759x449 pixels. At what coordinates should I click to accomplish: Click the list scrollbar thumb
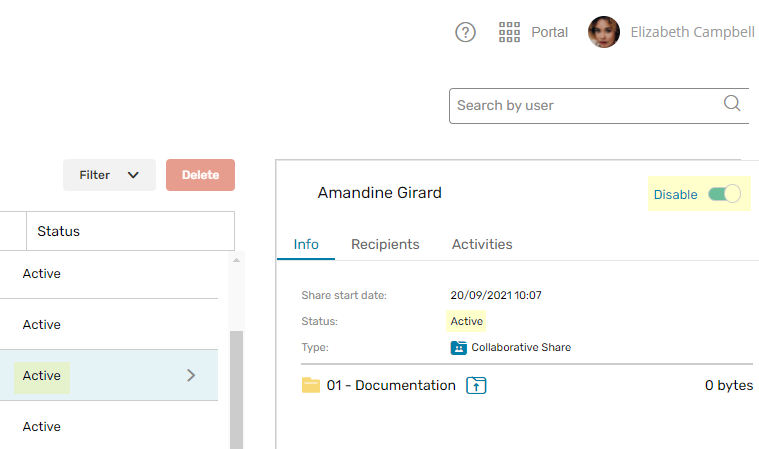236,390
